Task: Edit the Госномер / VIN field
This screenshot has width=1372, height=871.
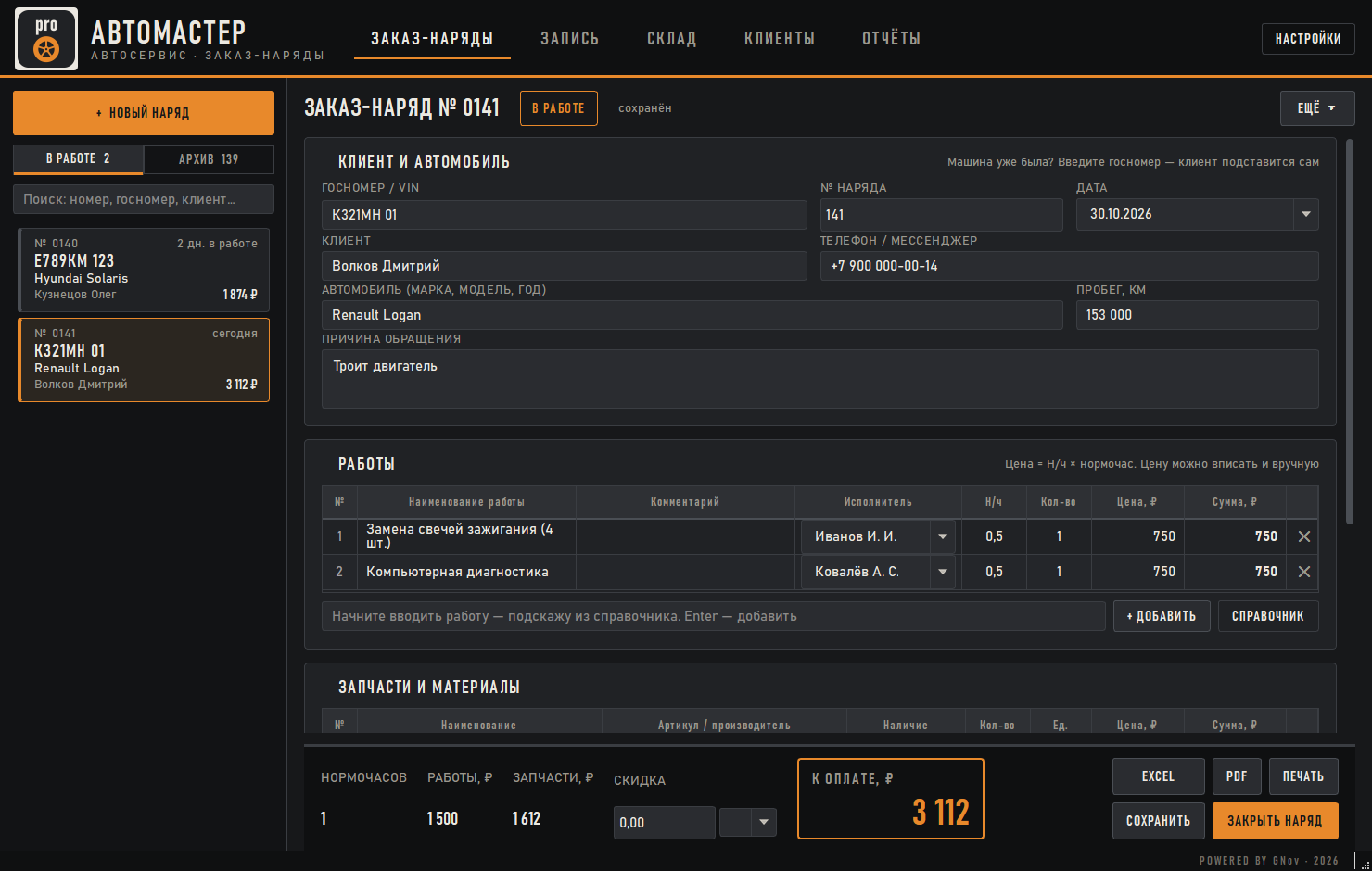Action: tap(565, 215)
